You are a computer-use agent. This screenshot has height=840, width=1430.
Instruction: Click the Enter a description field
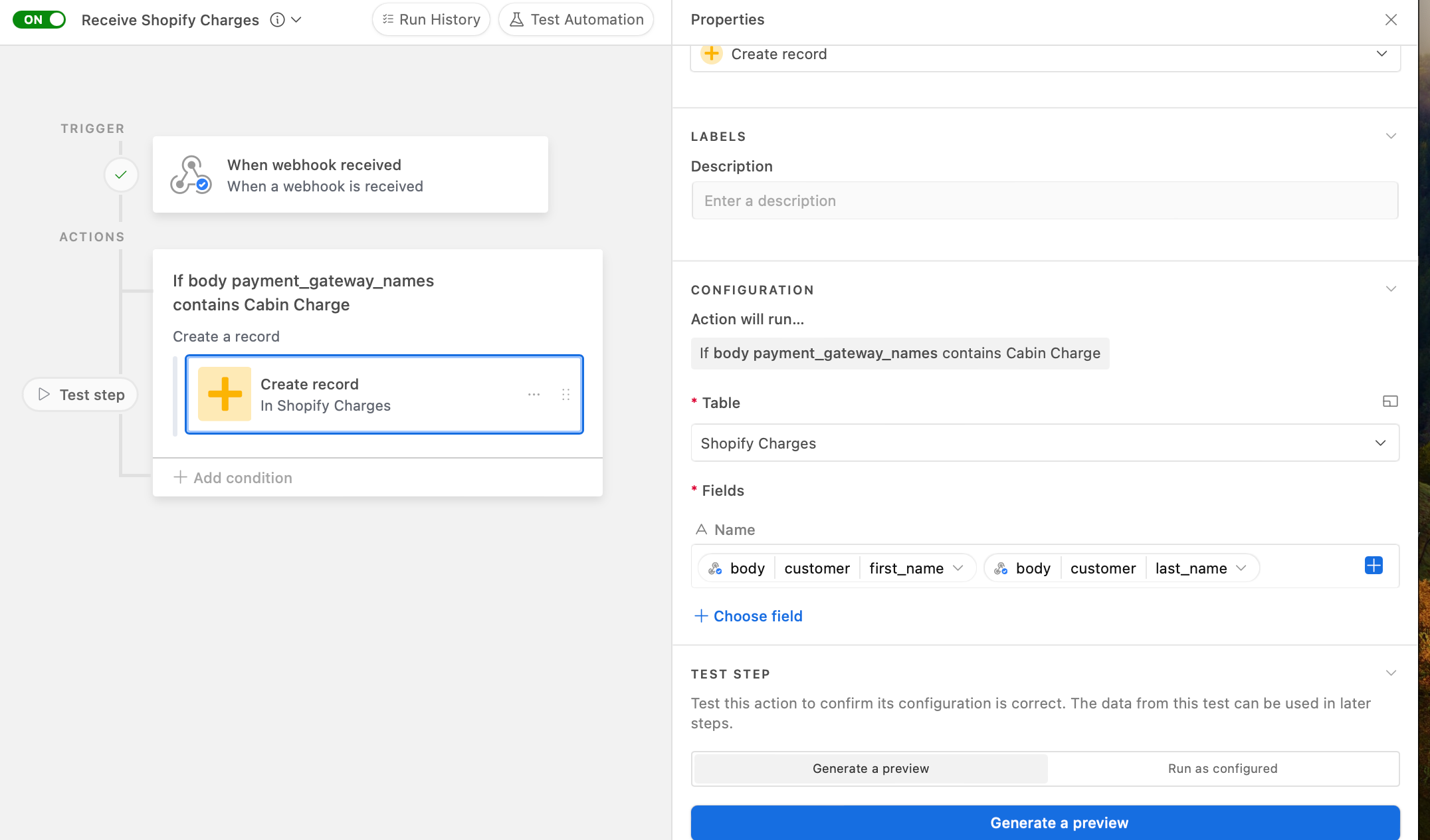point(1045,201)
